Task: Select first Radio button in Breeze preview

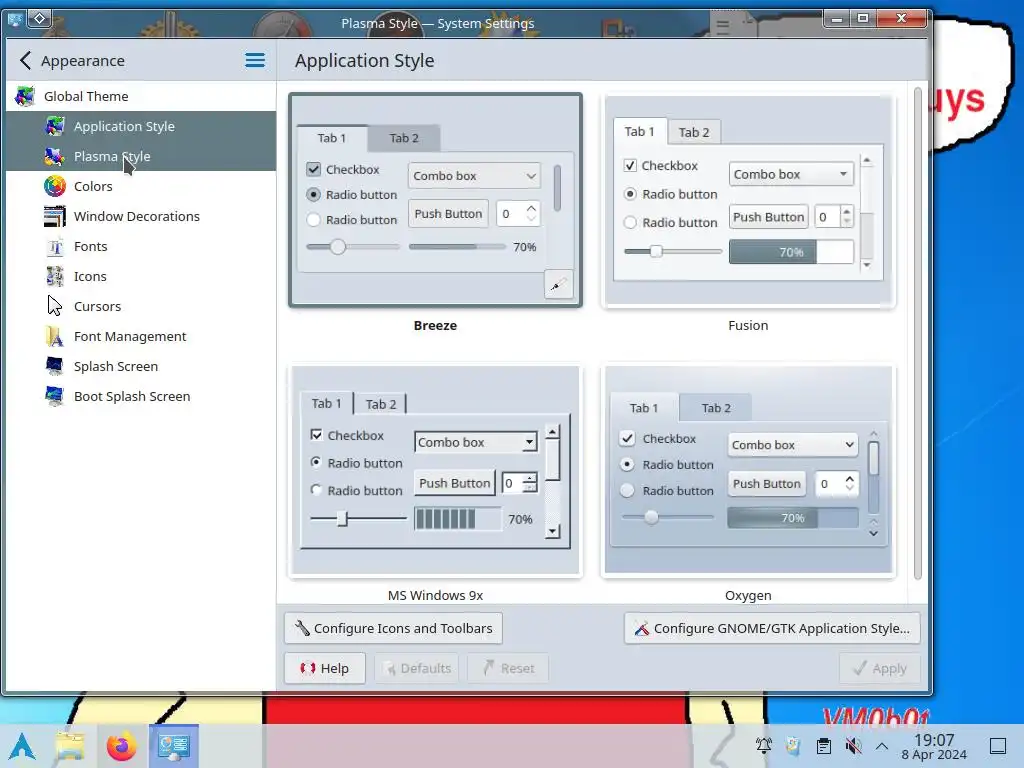Action: click(x=313, y=195)
